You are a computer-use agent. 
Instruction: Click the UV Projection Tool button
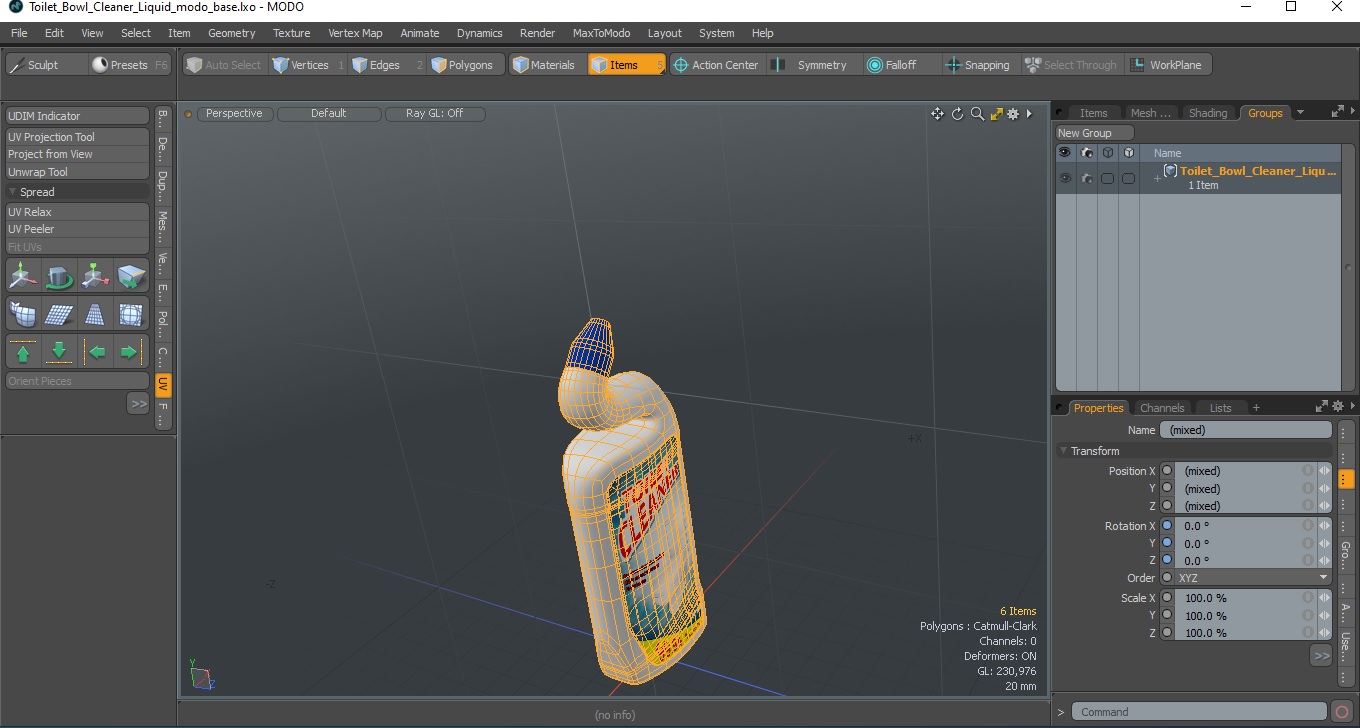[x=78, y=137]
